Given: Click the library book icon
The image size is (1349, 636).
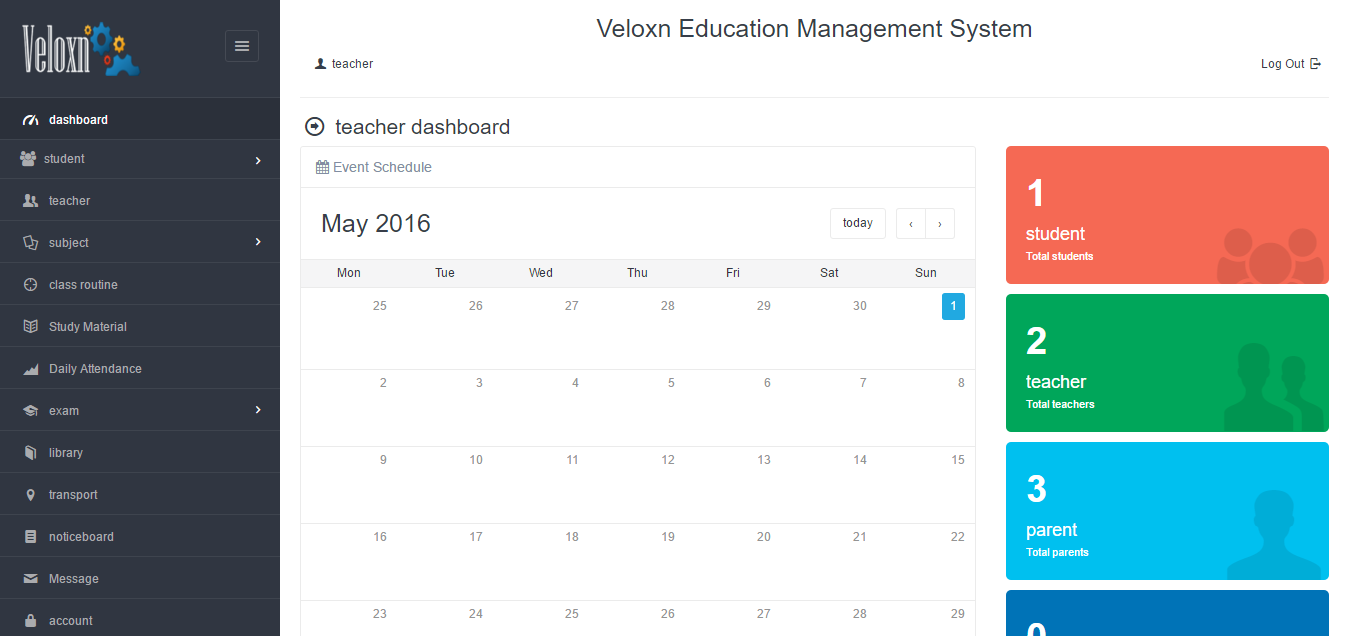Looking at the screenshot, I should pos(30,453).
